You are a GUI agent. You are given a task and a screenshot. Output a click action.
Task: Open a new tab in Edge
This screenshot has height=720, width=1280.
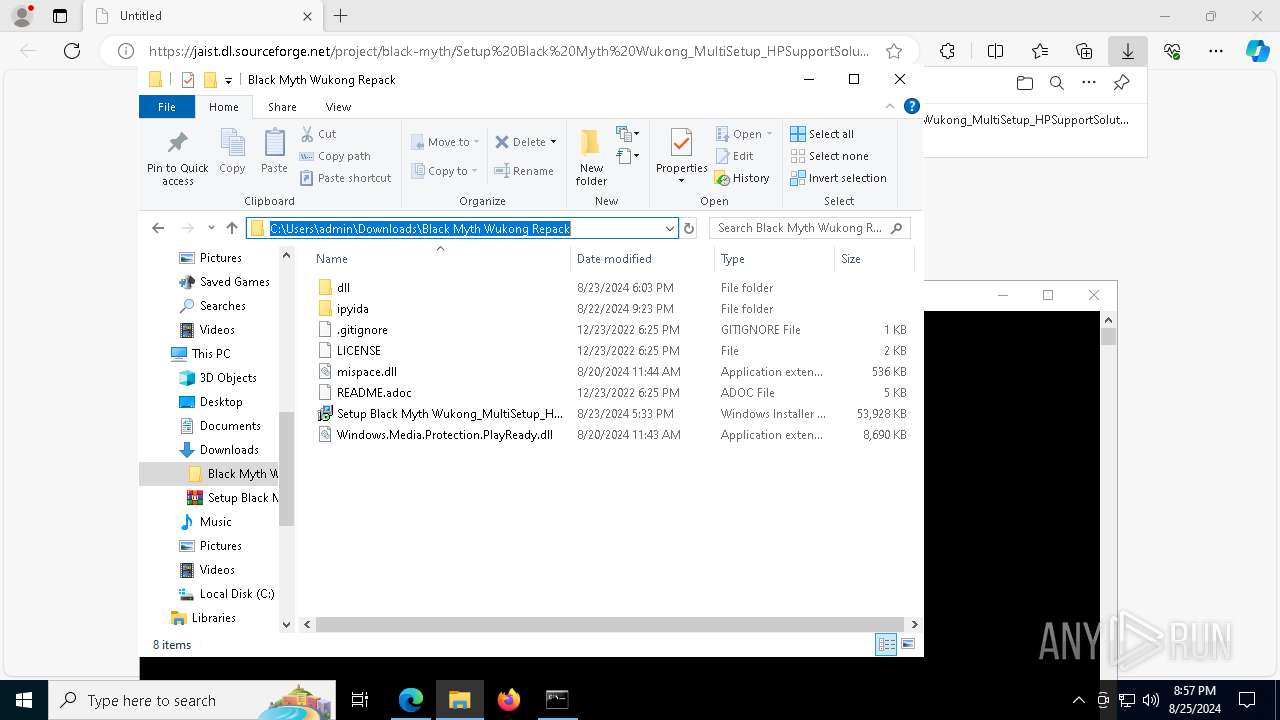341,16
